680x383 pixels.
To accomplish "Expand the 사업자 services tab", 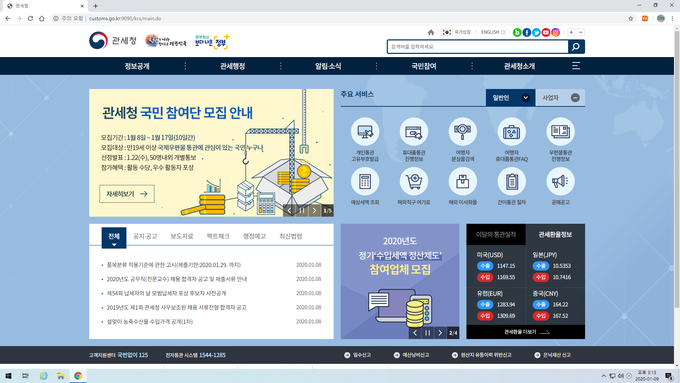I will (560, 98).
